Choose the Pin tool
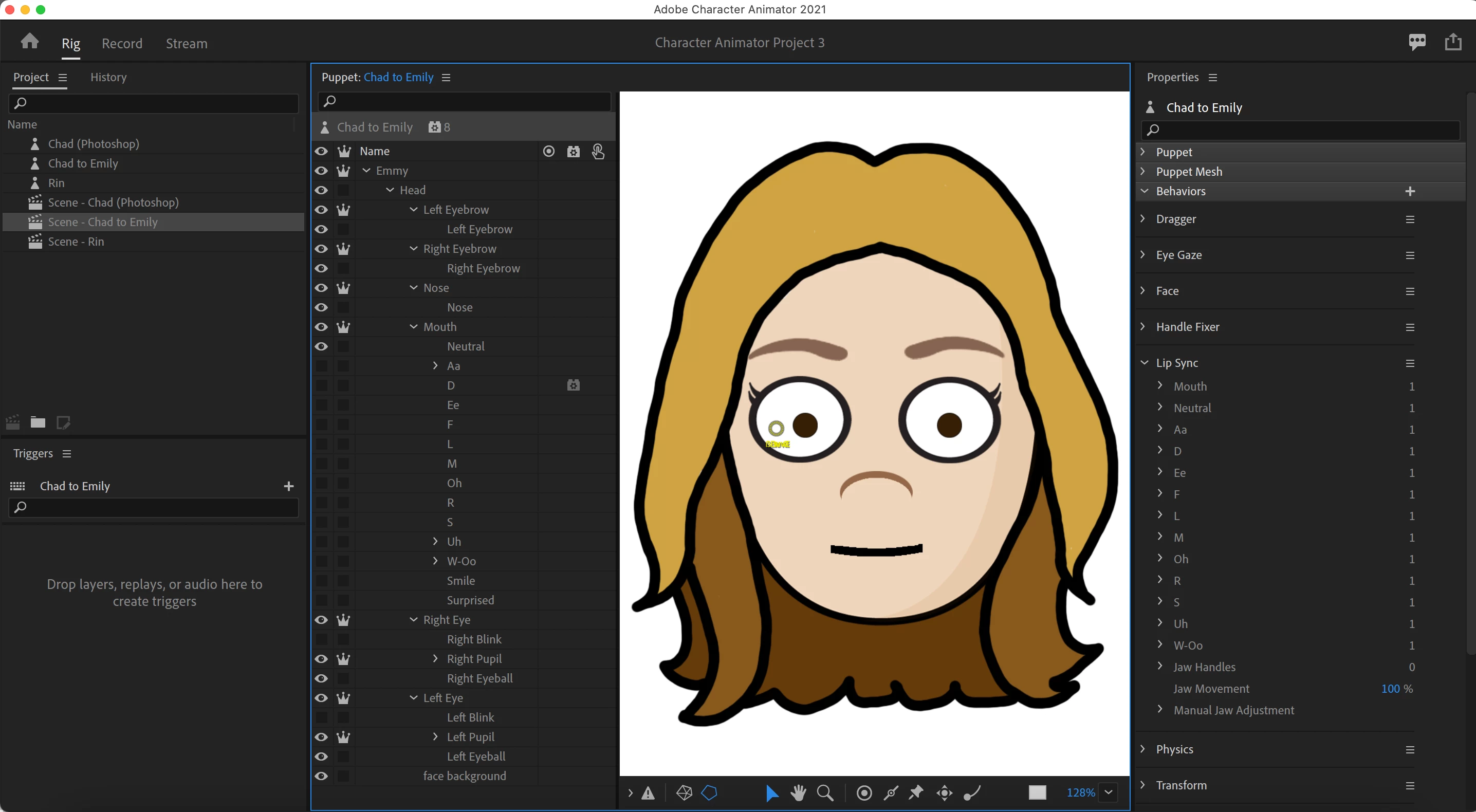The width and height of the screenshot is (1476, 812). [916, 792]
